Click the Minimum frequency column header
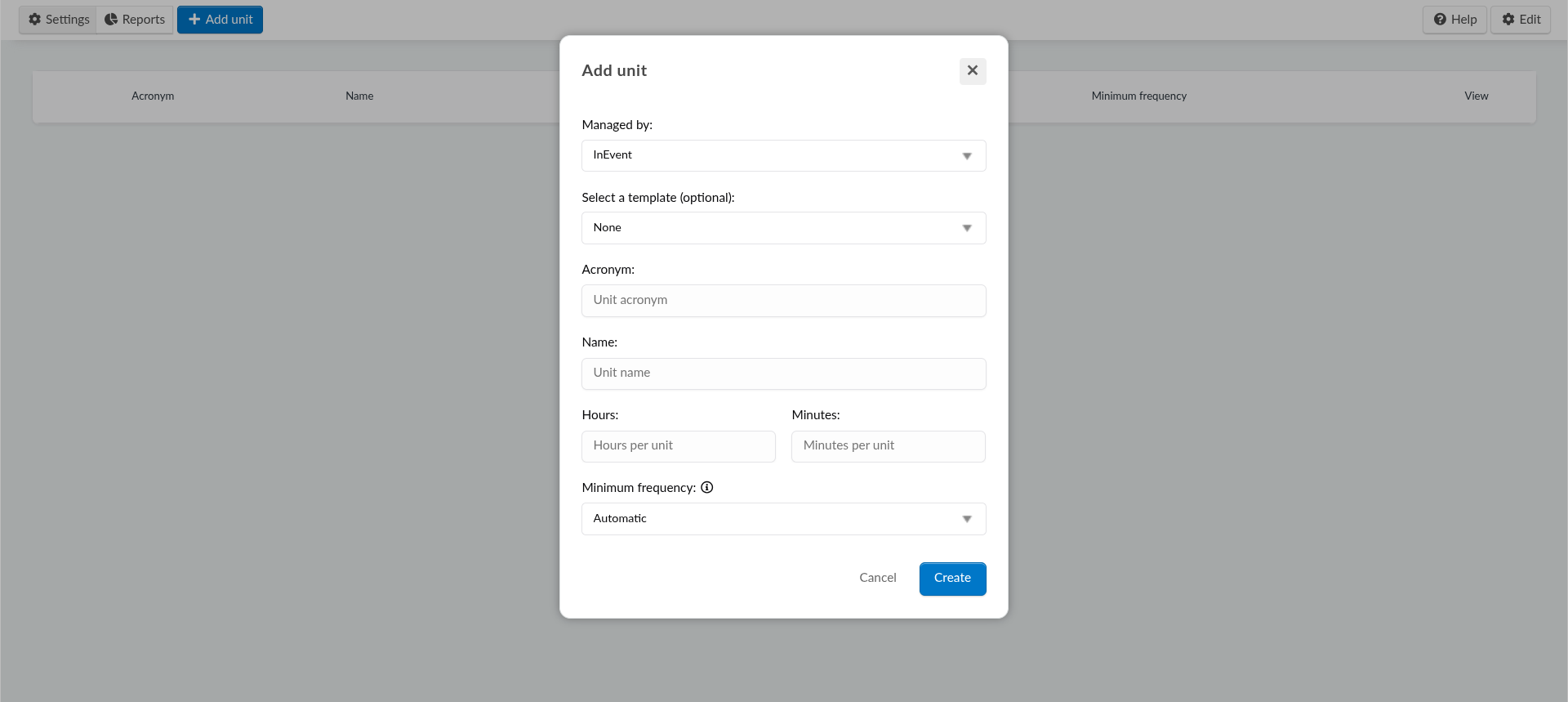The height and width of the screenshot is (702, 1568). 1138,96
